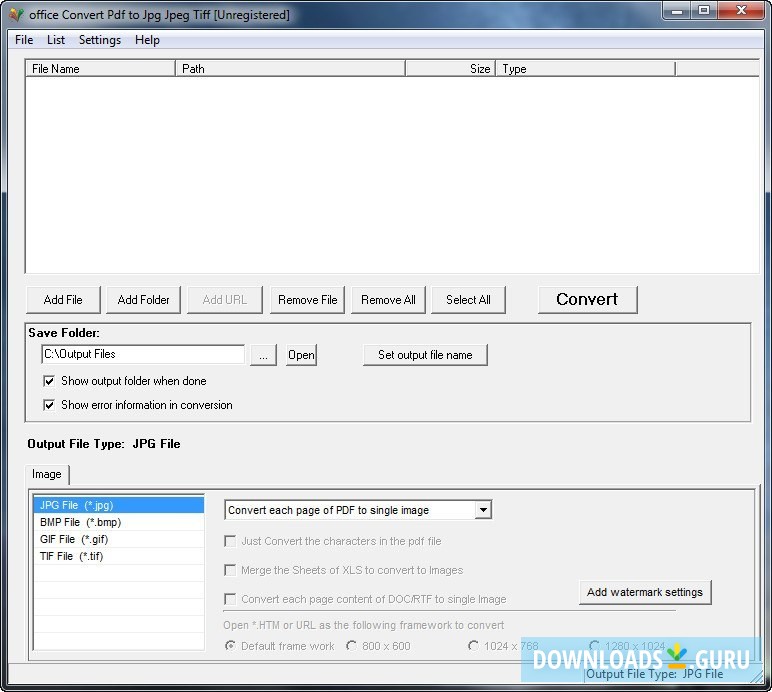Click the application icon in title bar
Image resolution: width=772 pixels, height=692 pixels.
pos(16,15)
